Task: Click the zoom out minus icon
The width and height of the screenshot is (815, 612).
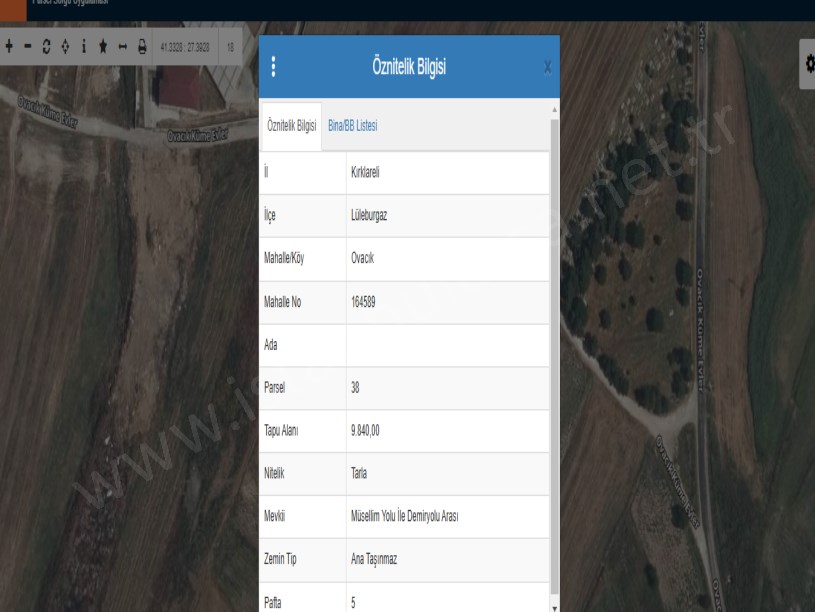Action: tap(28, 47)
